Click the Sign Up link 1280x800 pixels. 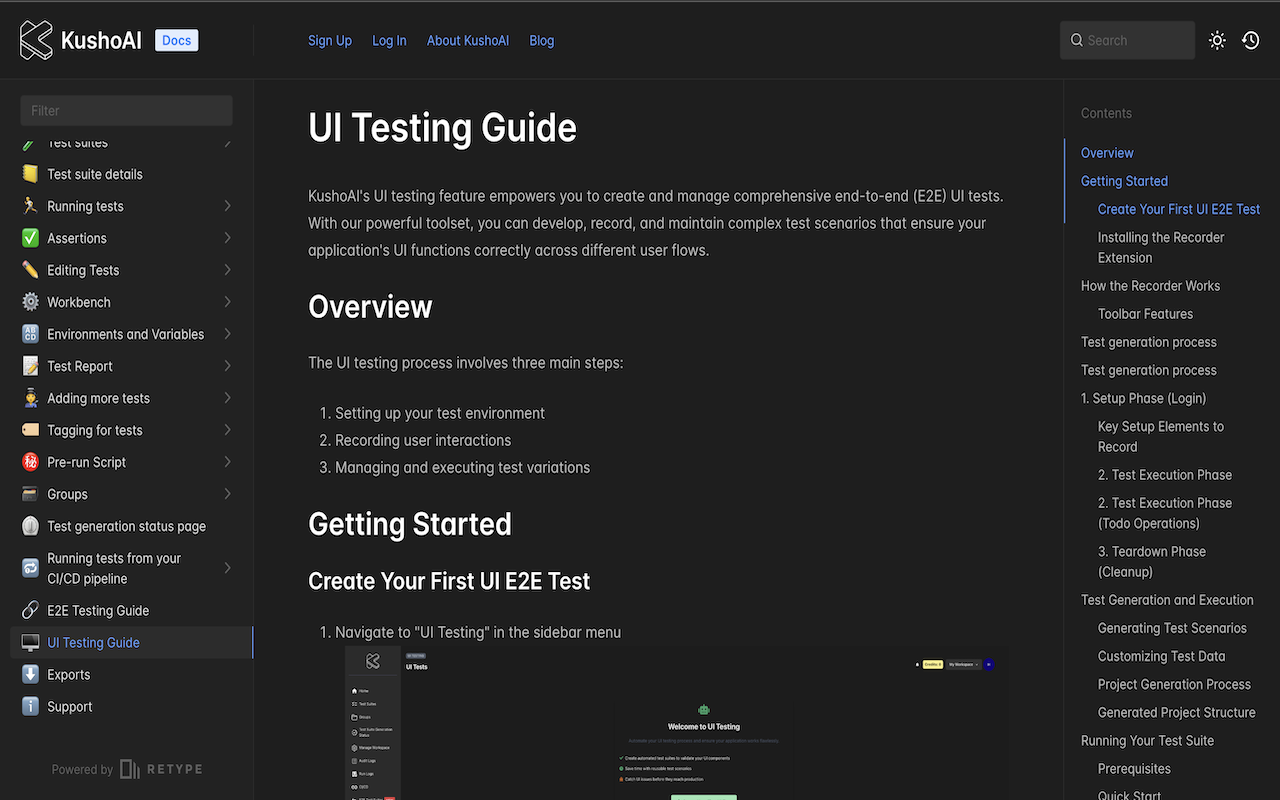(330, 40)
